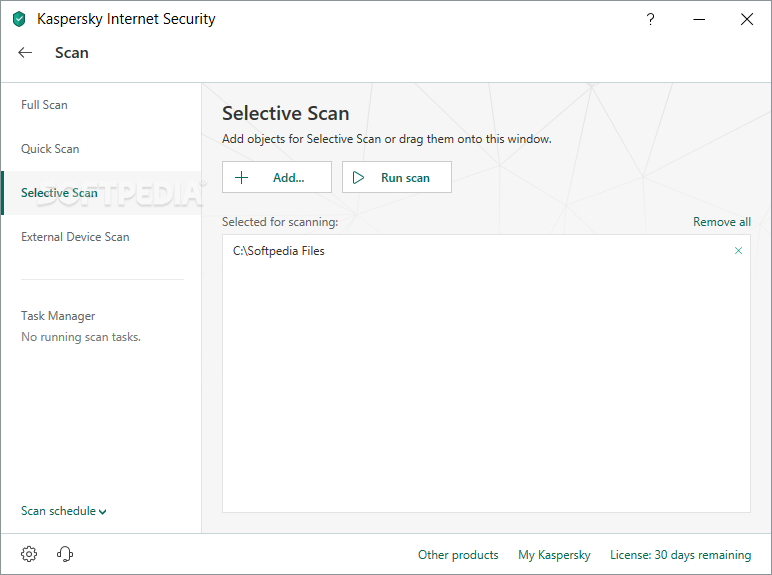
Task: Open the Other products link
Action: click(458, 555)
